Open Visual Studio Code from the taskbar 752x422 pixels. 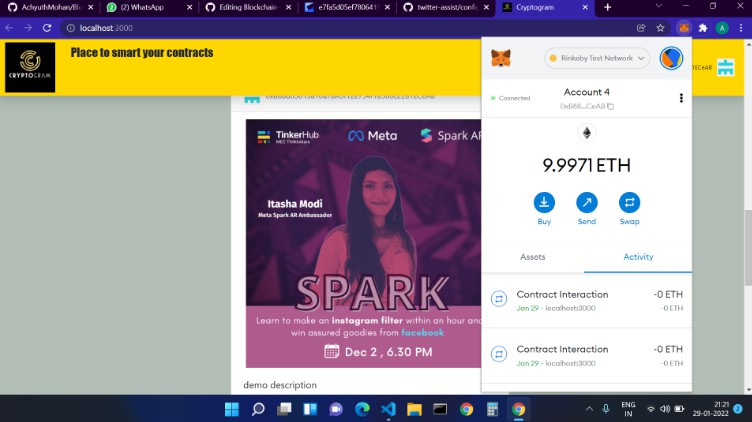tap(388, 409)
